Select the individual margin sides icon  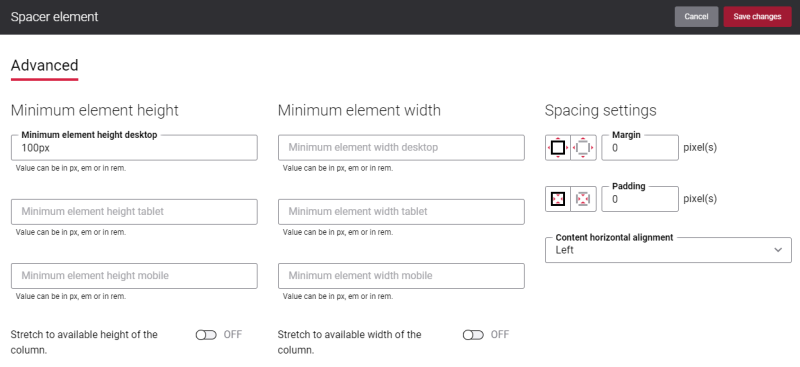coord(583,148)
